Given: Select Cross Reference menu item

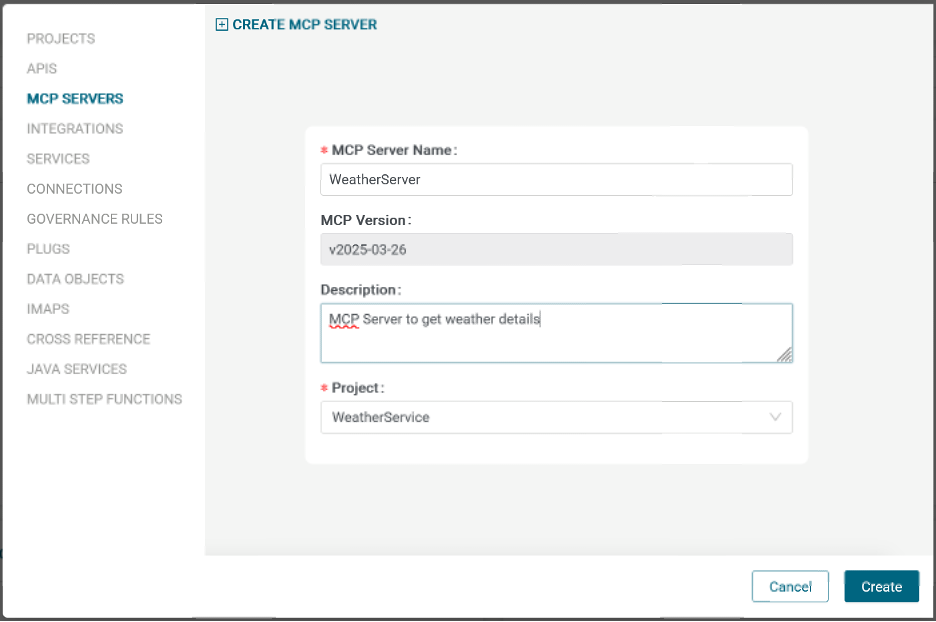Looking at the screenshot, I should tap(88, 339).
